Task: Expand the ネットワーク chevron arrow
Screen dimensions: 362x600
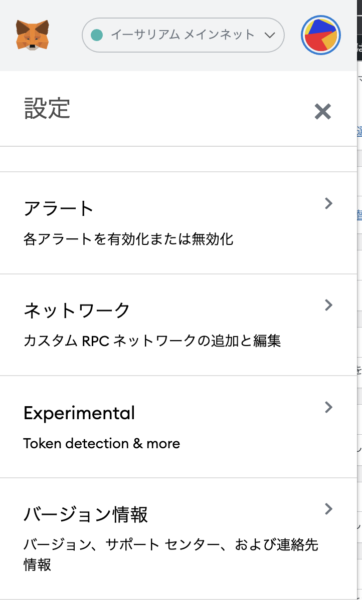Action: tap(328, 305)
